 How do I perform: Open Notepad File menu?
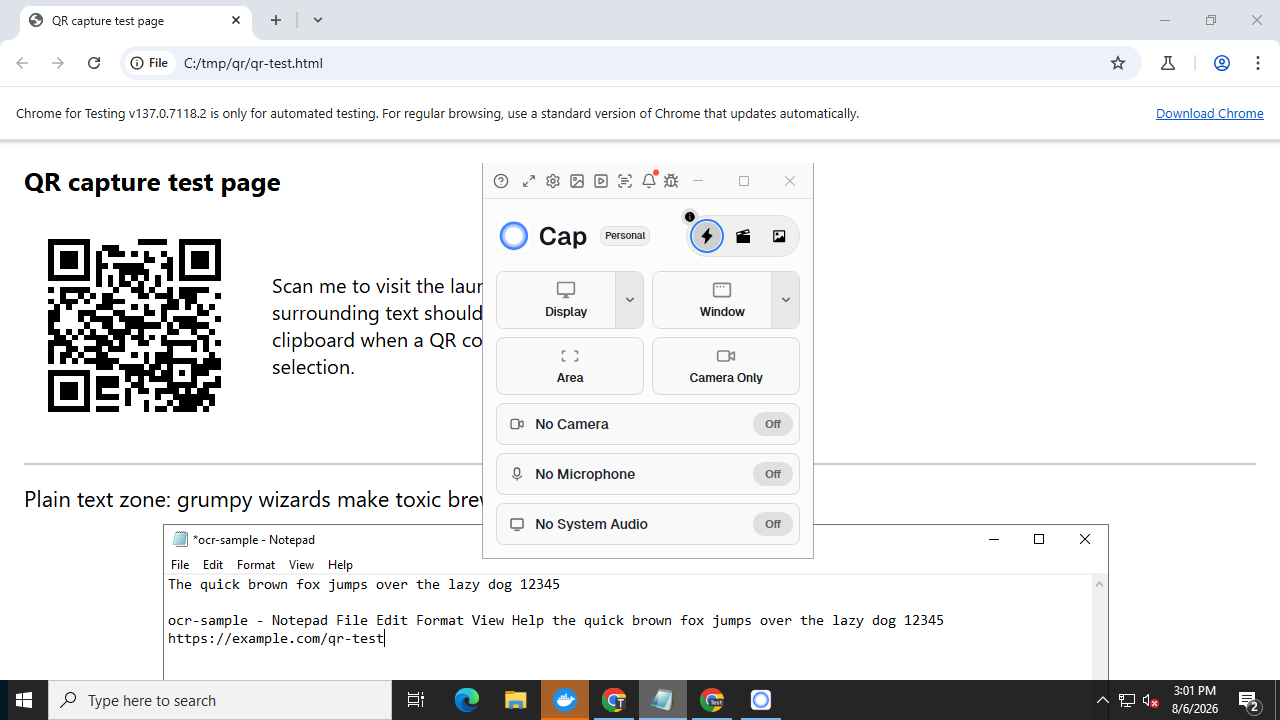pyautogui.click(x=180, y=565)
